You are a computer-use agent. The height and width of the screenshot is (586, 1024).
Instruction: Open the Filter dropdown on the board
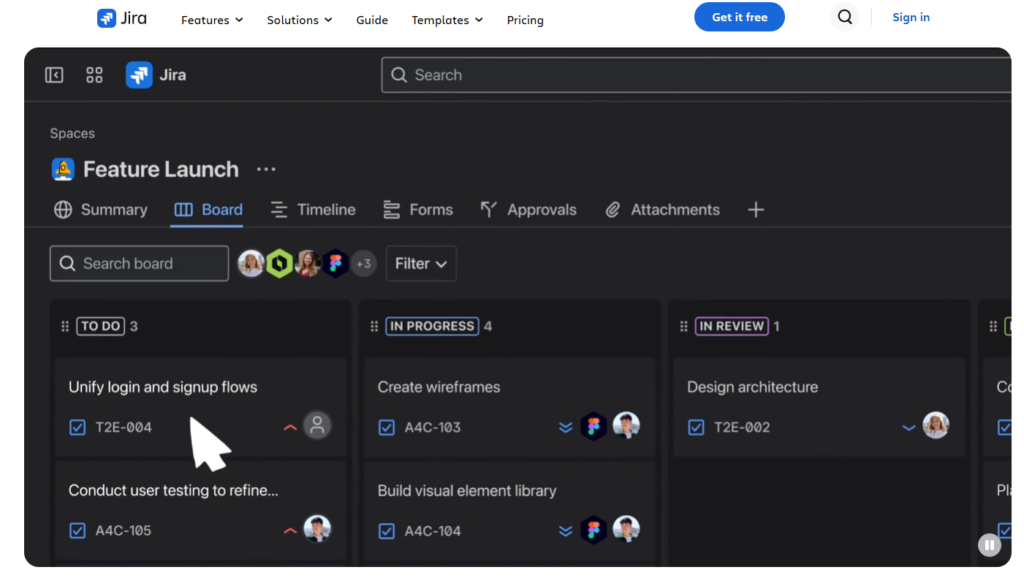[421, 263]
